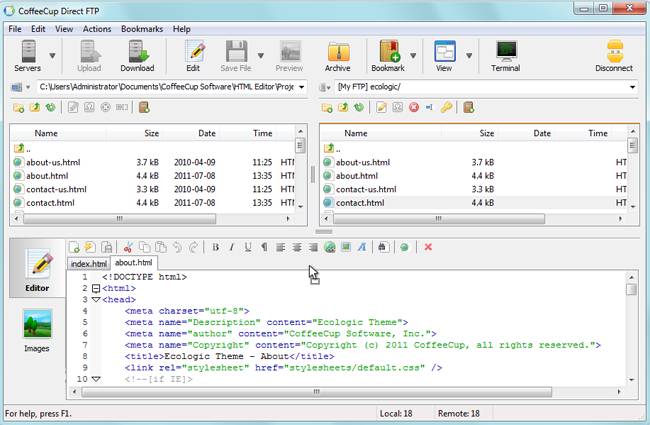This screenshot has height=425, width=650.
Task: Collapse the html tag fold marker on line 2
Action: pos(96,288)
